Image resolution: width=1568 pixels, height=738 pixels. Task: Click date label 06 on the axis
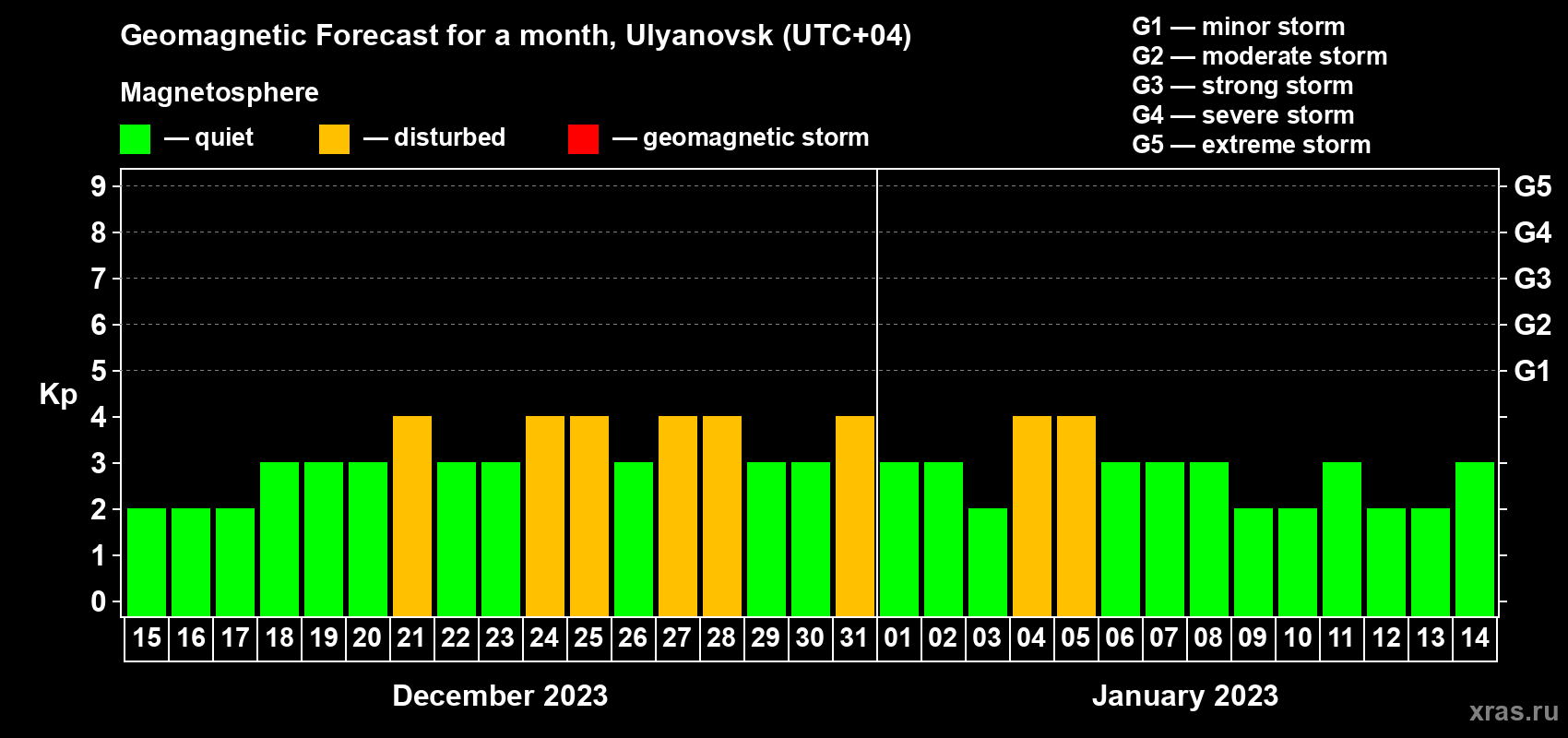1121,638
